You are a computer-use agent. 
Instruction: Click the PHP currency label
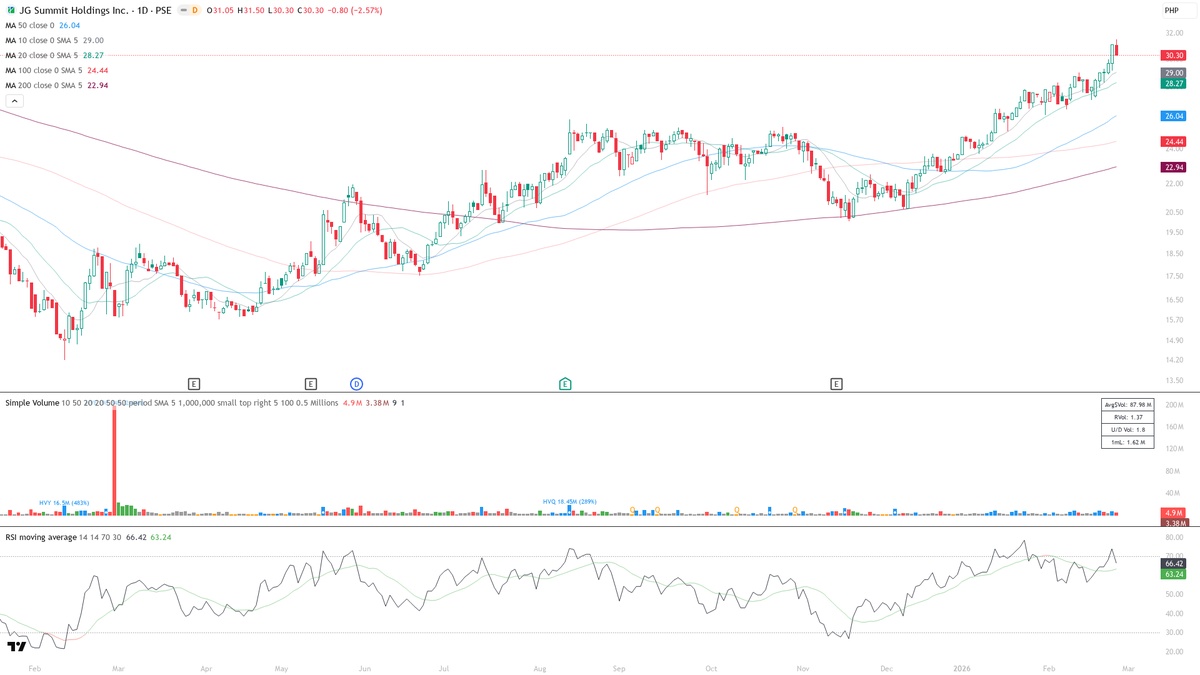[x=1178, y=10]
